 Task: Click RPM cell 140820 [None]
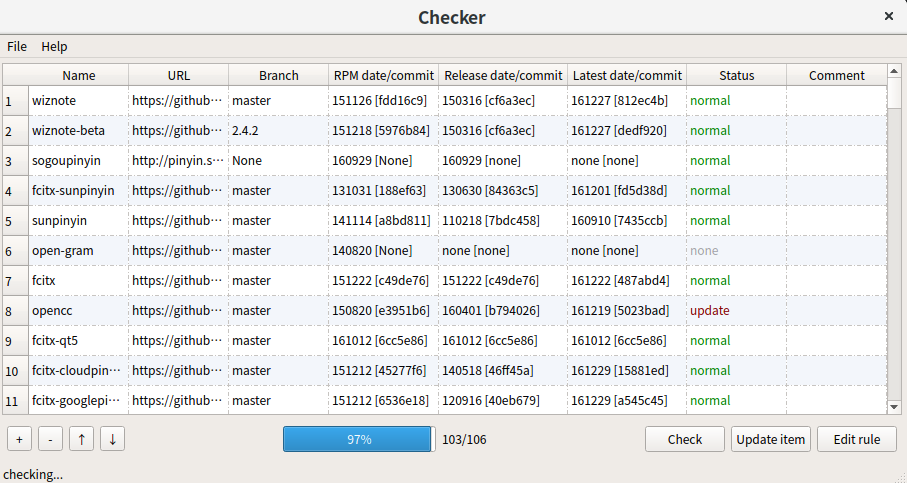[x=384, y=250]
